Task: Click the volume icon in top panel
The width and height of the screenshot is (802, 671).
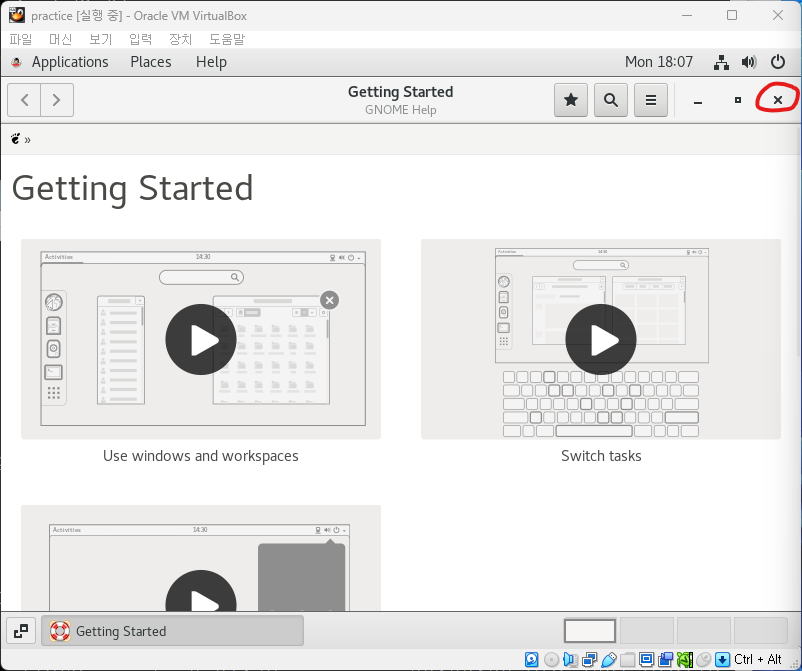Action: click(749, 62)
